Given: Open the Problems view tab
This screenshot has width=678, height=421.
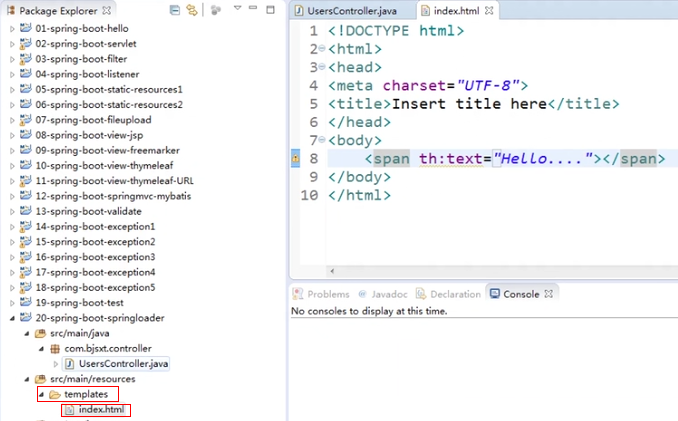Looking at the screenshot, I should 321,294.
